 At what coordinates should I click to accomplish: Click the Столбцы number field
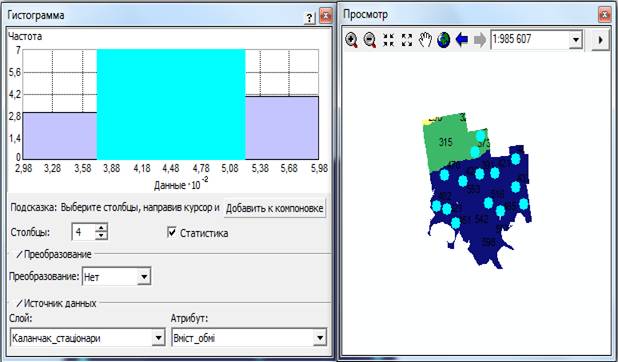click(84, 232)
